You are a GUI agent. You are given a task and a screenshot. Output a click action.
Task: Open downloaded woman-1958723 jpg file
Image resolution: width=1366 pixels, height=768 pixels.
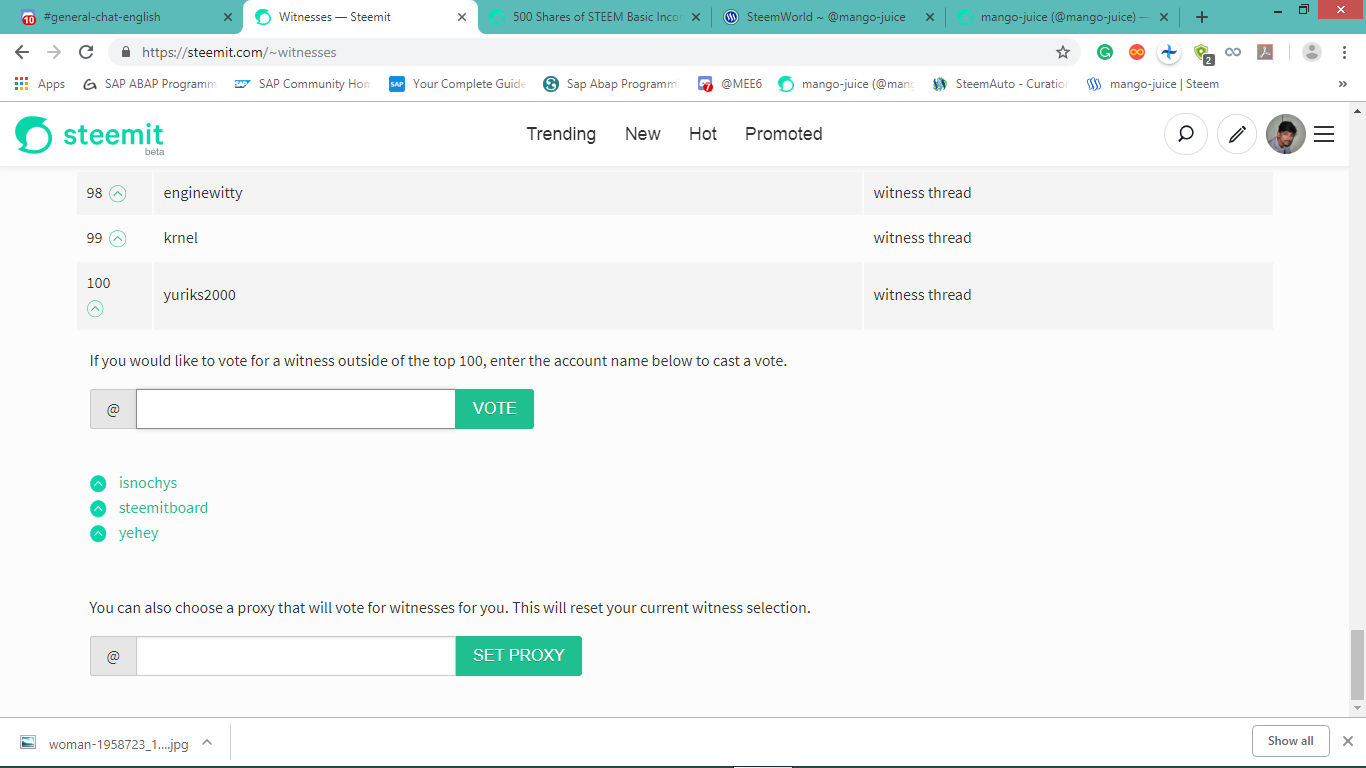coord(105,743)
